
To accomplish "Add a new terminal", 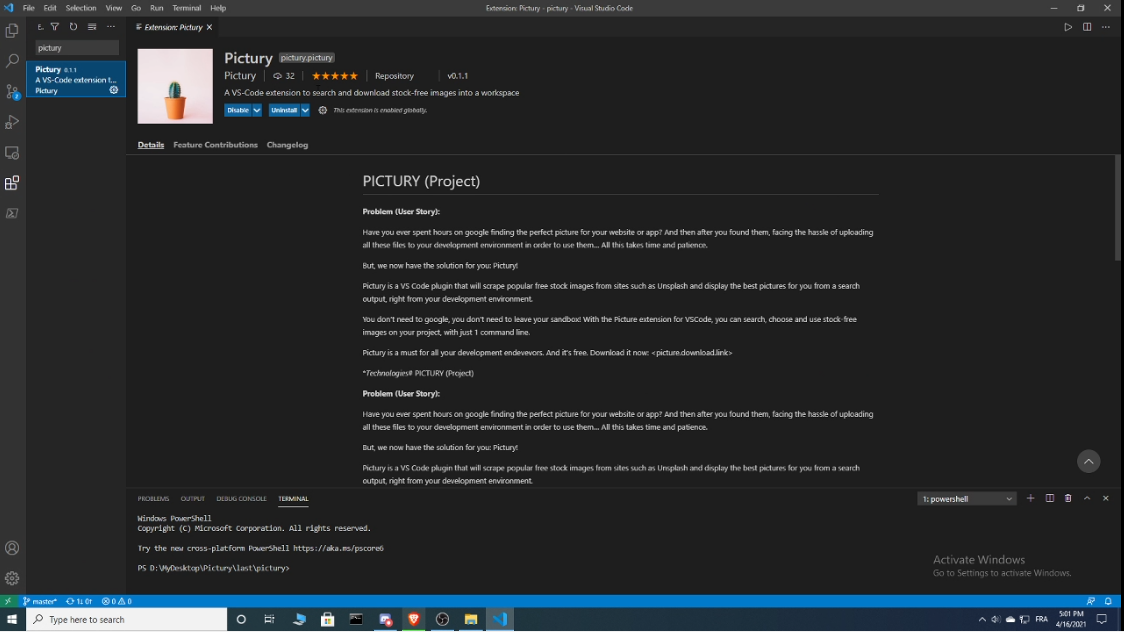I will pos(1031,498).
